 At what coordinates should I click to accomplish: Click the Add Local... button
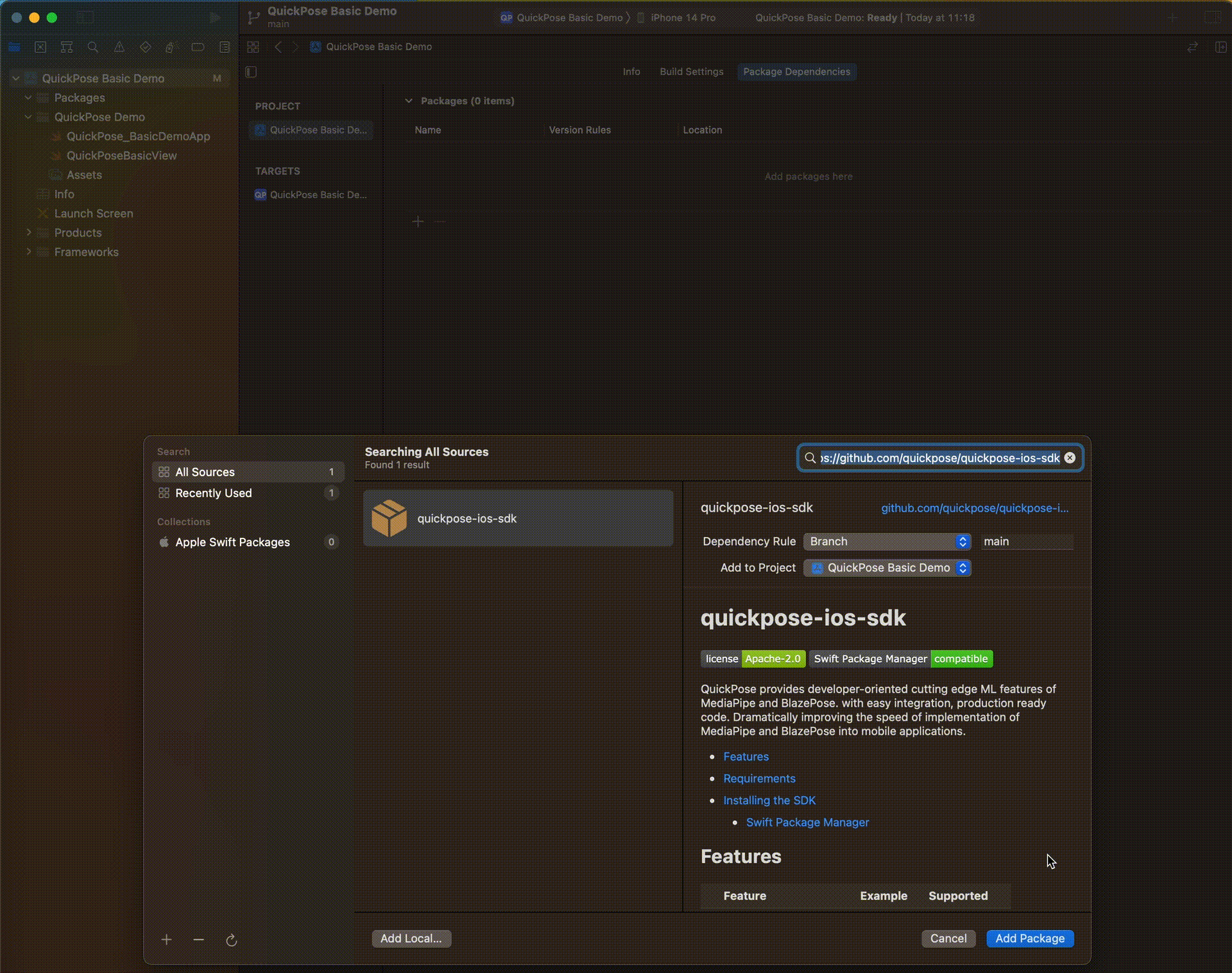pyautogui.click(x=411, y=938)
